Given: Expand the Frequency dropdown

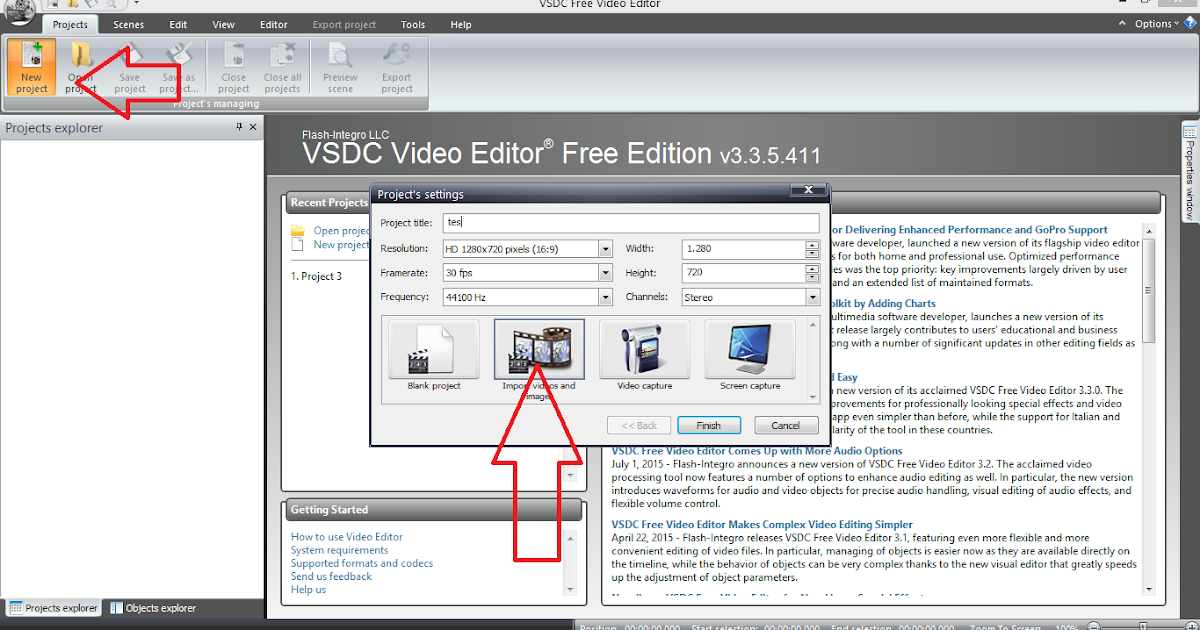Looking at the screenshot, I should [x=605, y=297].
